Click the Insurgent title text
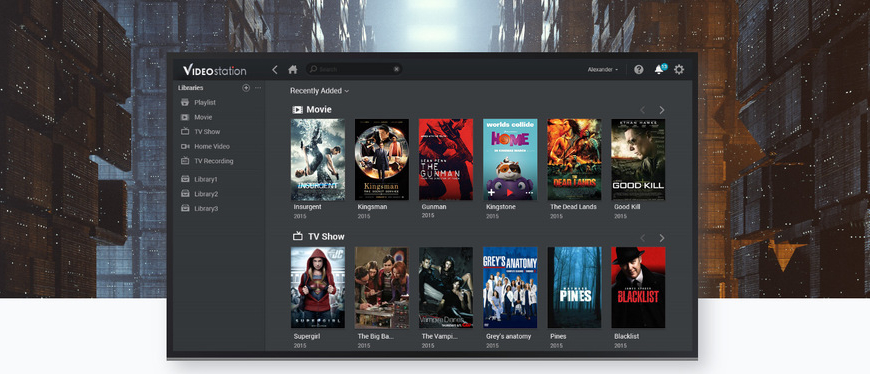Image resolution: width=870 pixels, height=374 pixels. 307,207
